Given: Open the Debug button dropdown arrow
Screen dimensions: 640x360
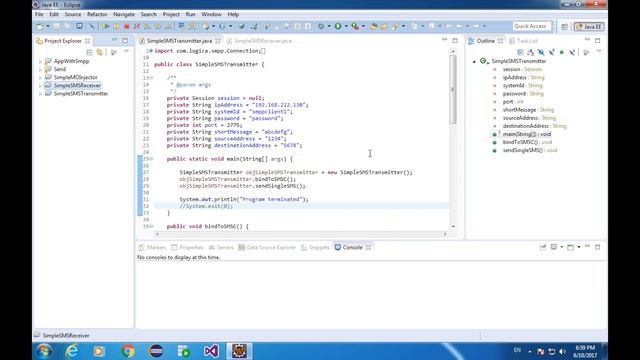Looking at the screenshot, I should click(329, 26).
